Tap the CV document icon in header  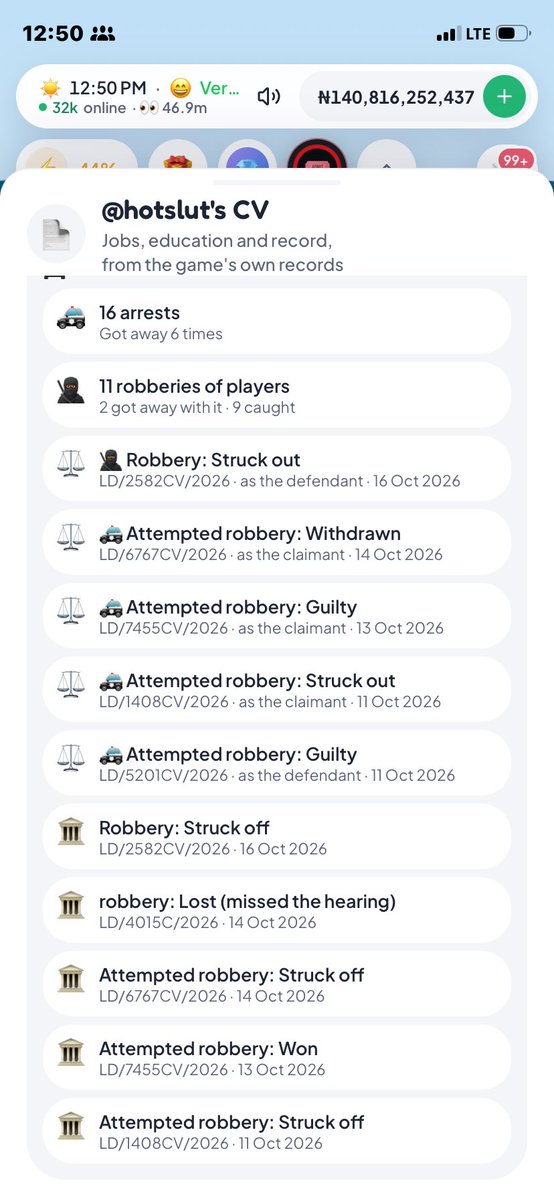(x=56, y=233)
